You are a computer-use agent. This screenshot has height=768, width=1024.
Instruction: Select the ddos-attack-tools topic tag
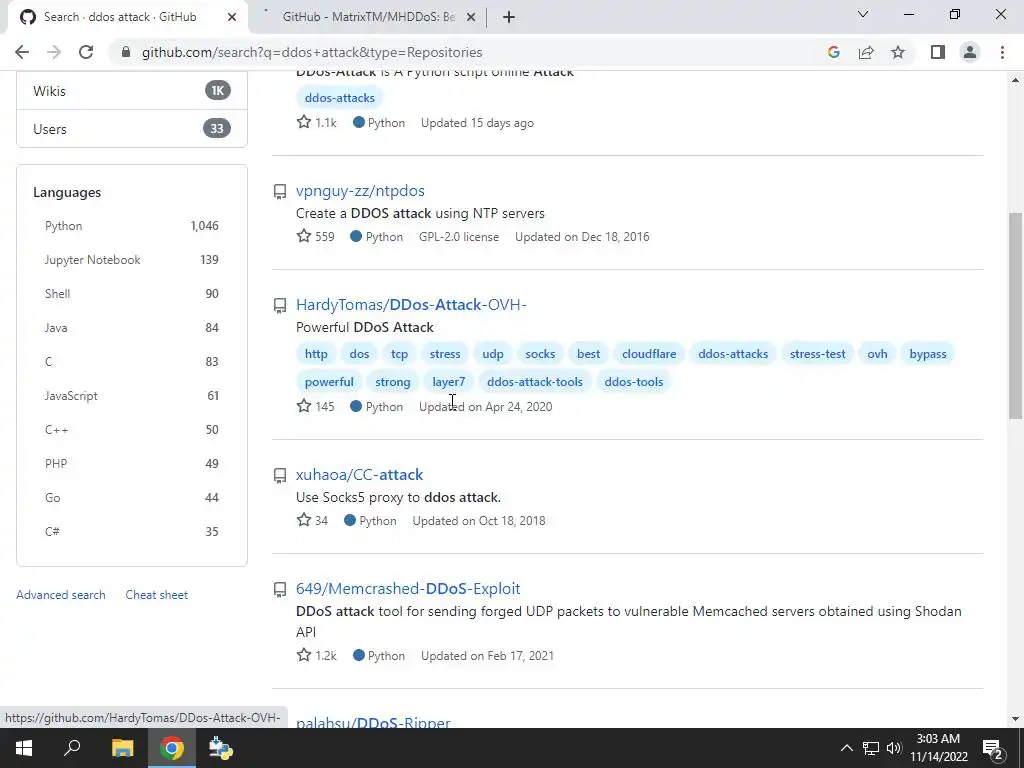[x=534, y=382]
